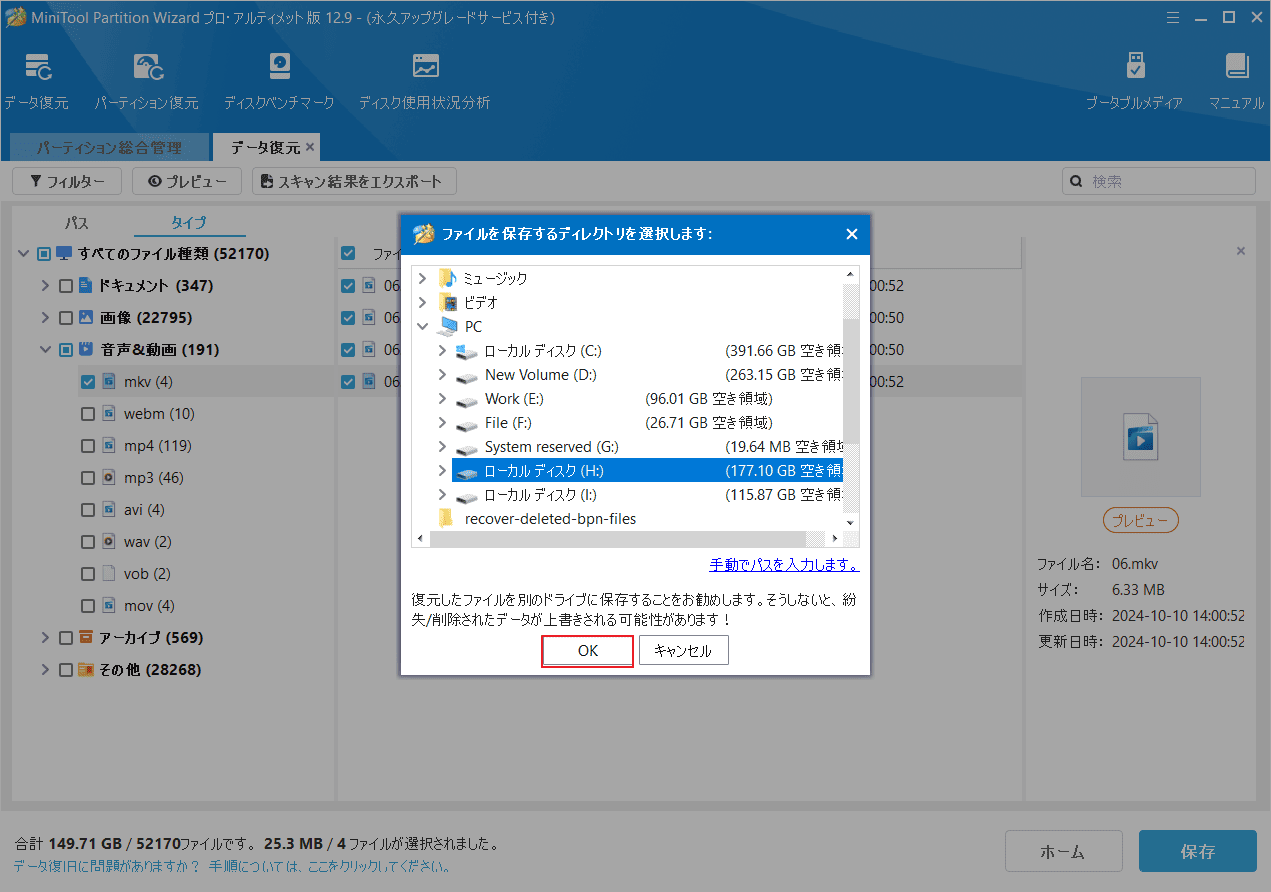This screenshot has height=892, width=1271.
Task: Open ディスク使用状況分析 tool
Action: 425,67
